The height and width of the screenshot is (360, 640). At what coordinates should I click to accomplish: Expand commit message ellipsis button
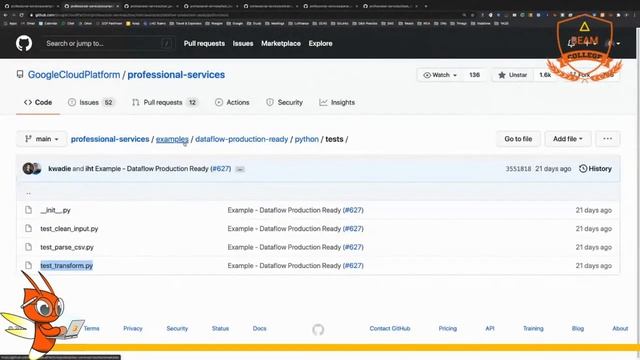click(240, 169)
